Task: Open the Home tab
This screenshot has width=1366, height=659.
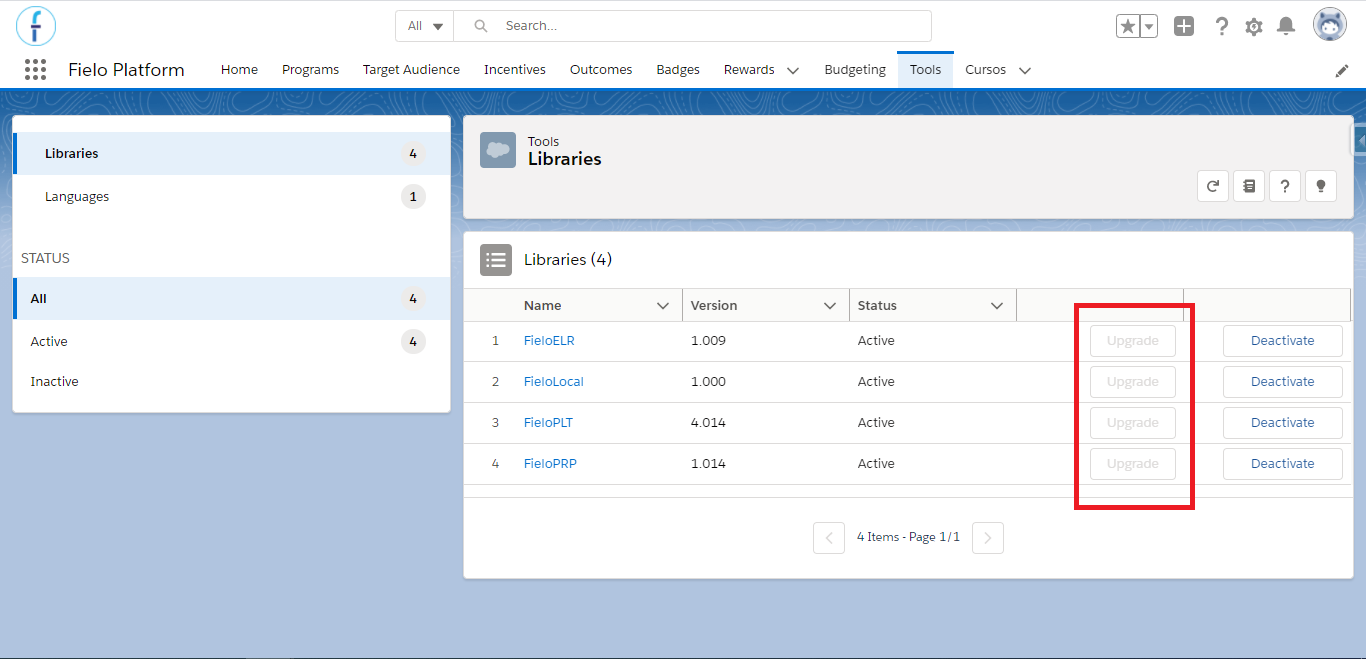Action: [239, 70]
